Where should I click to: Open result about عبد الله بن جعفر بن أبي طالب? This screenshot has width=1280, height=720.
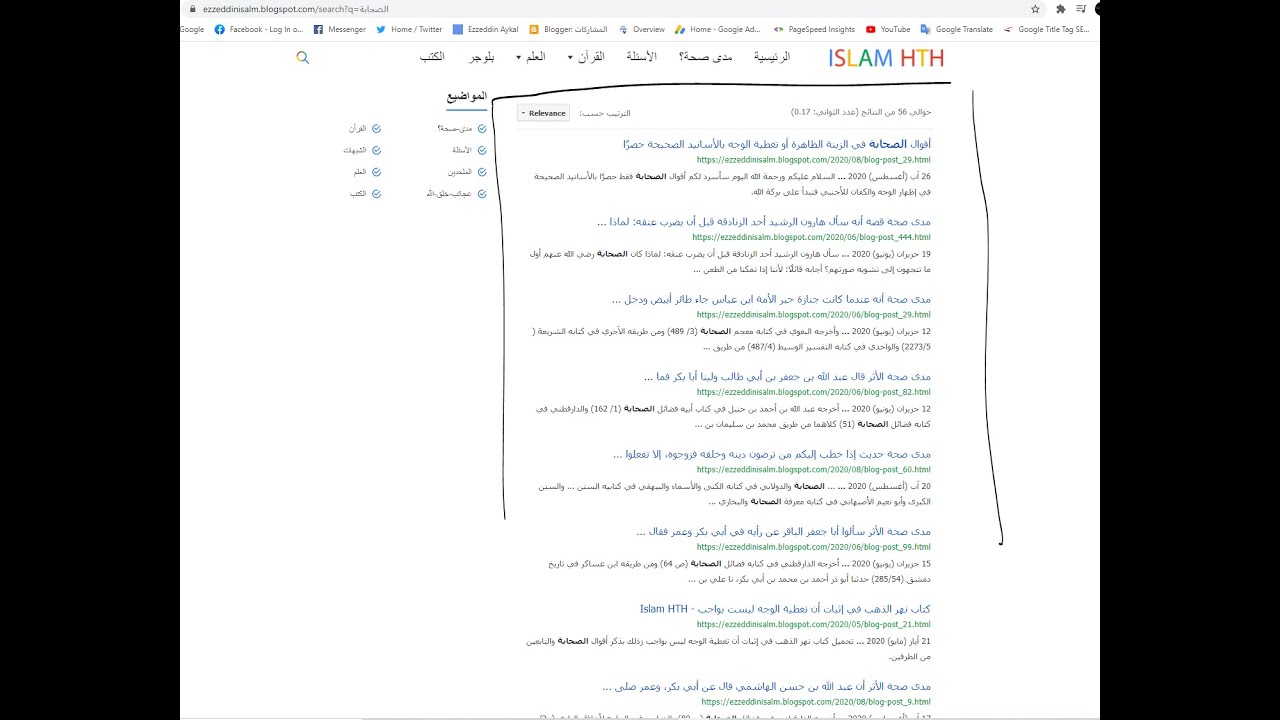pos(787,377)
